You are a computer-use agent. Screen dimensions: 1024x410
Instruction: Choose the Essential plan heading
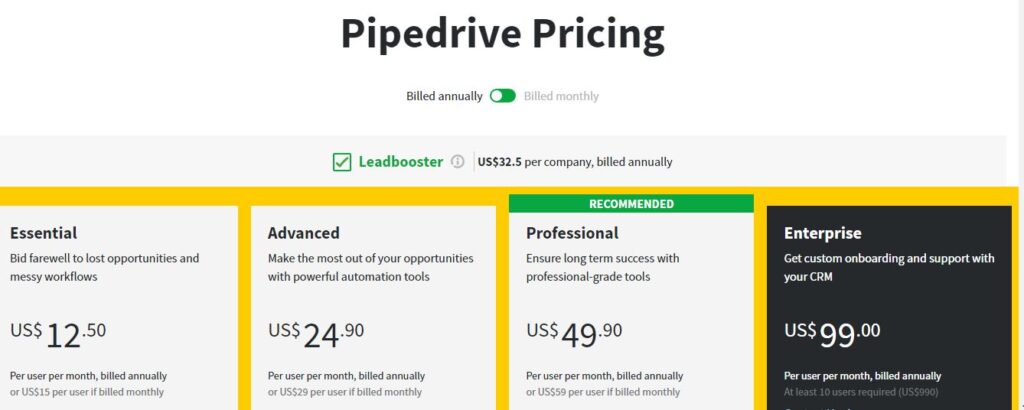coord(43,233)
